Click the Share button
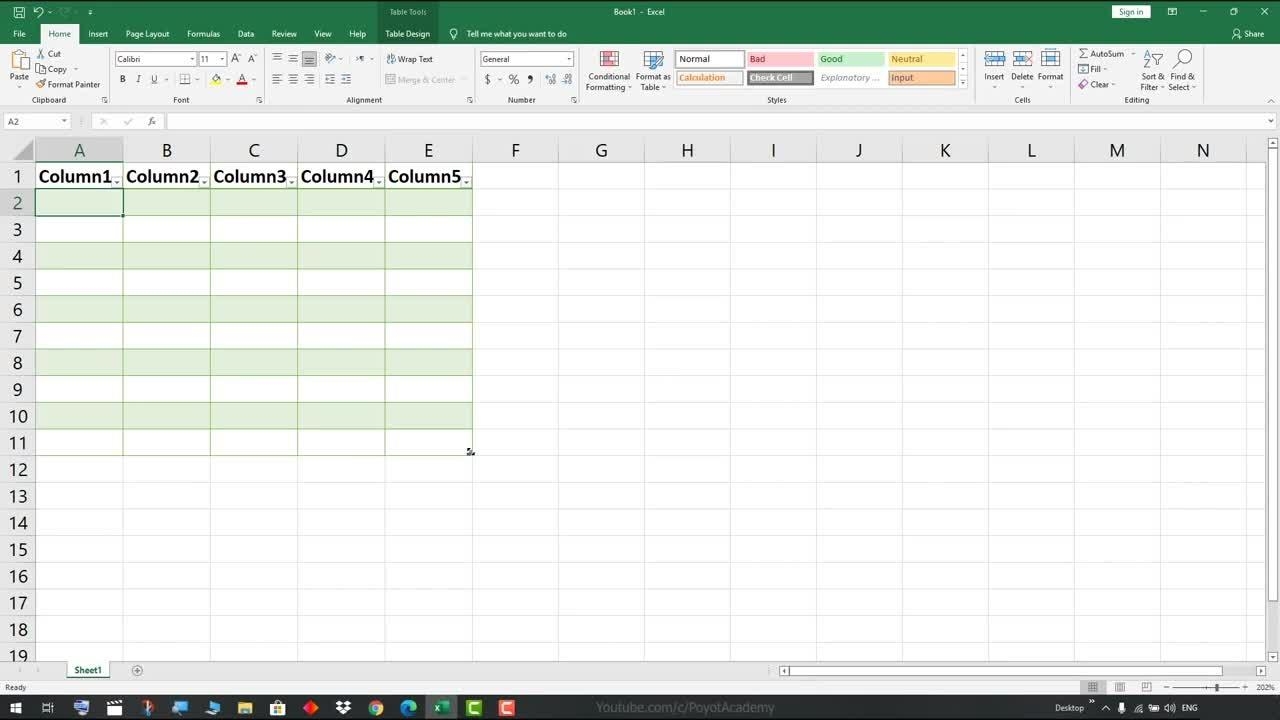The height and width of the screenshot is (720, 1280). click(x=1248, y=34)
